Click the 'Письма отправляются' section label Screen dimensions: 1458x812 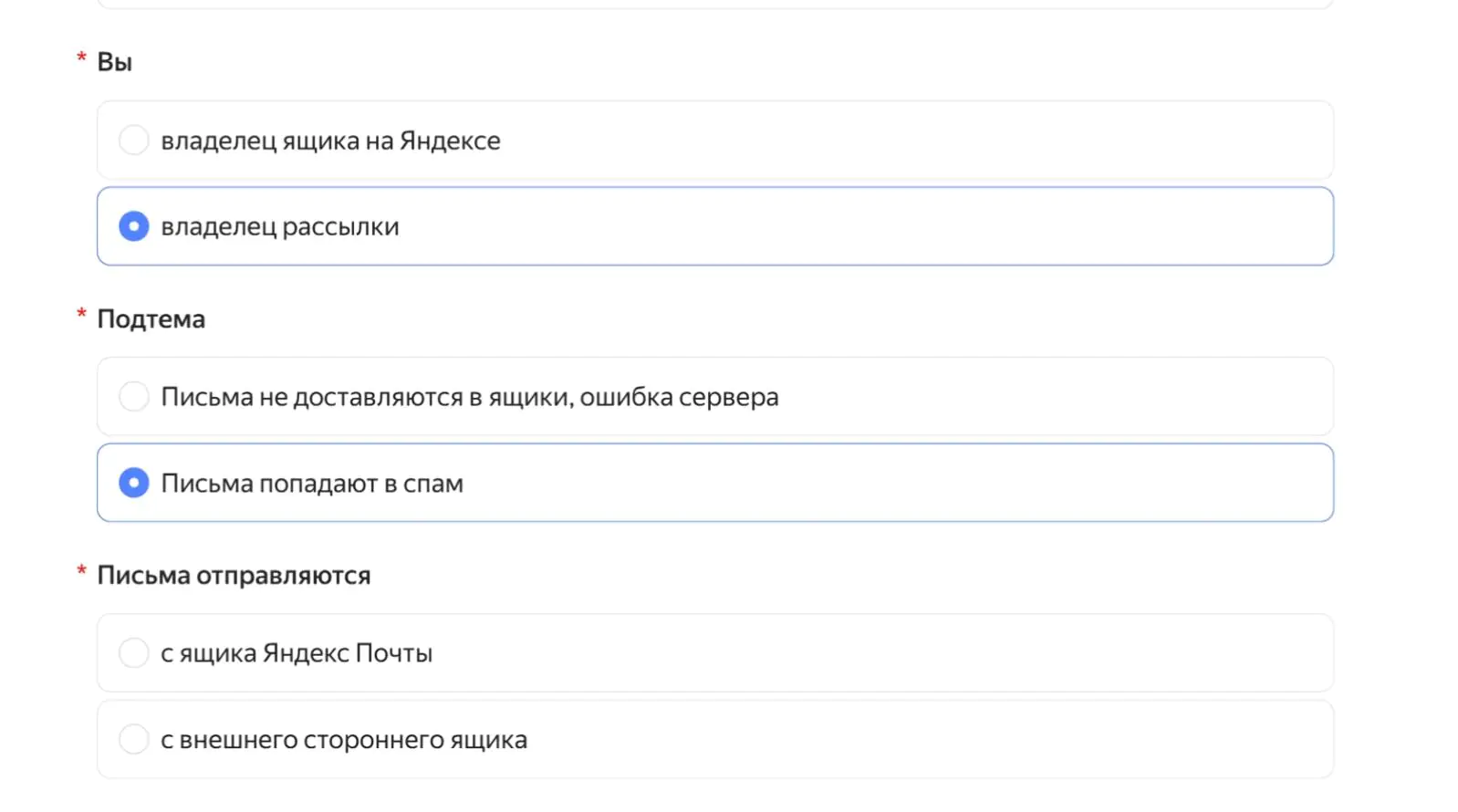[x=234, y=576]
